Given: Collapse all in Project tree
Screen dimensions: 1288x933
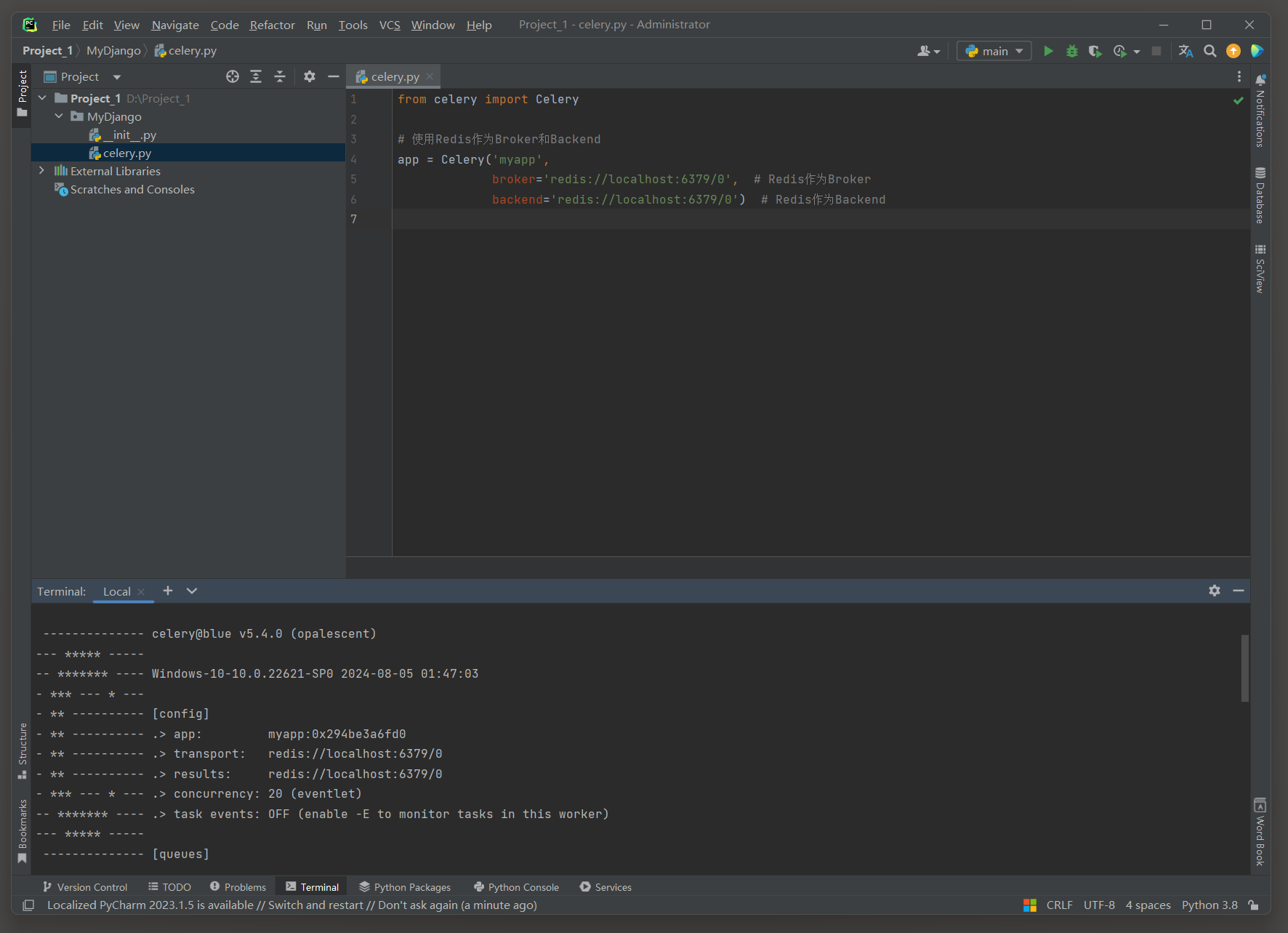Looking at the screenshot, I should click(280, 76).
